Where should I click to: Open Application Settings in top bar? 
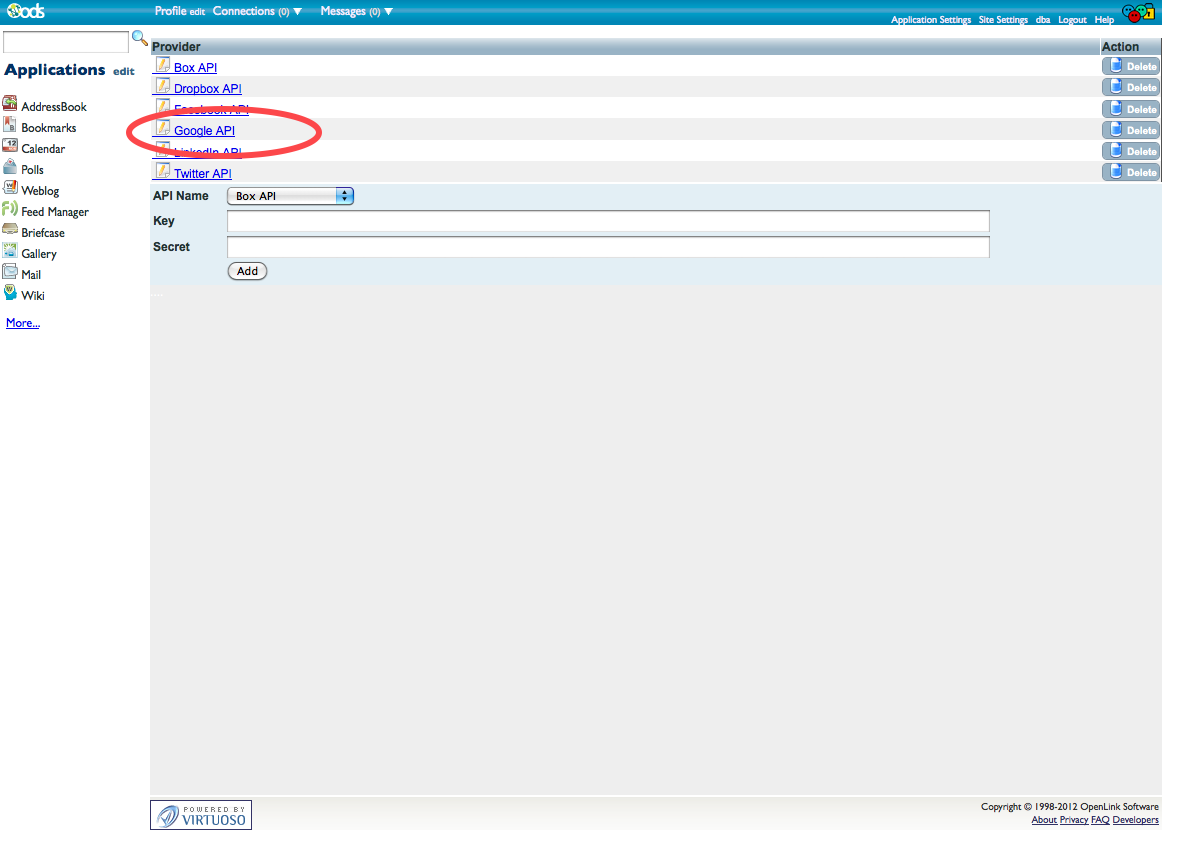[930, 20]
